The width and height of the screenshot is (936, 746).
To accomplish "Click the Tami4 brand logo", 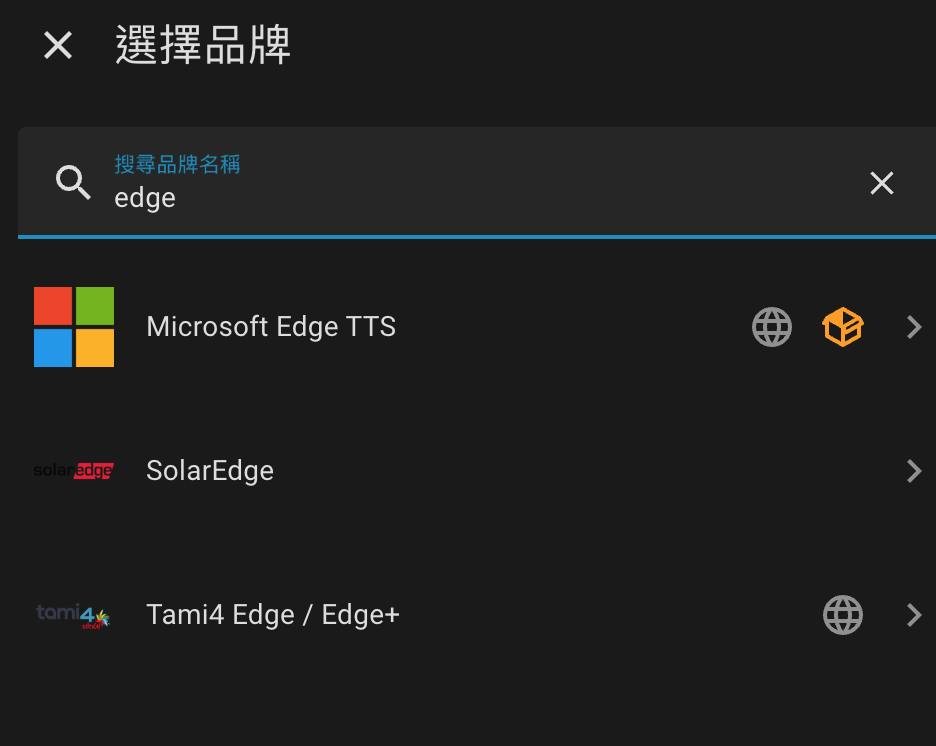I will [x=74, y=614].
